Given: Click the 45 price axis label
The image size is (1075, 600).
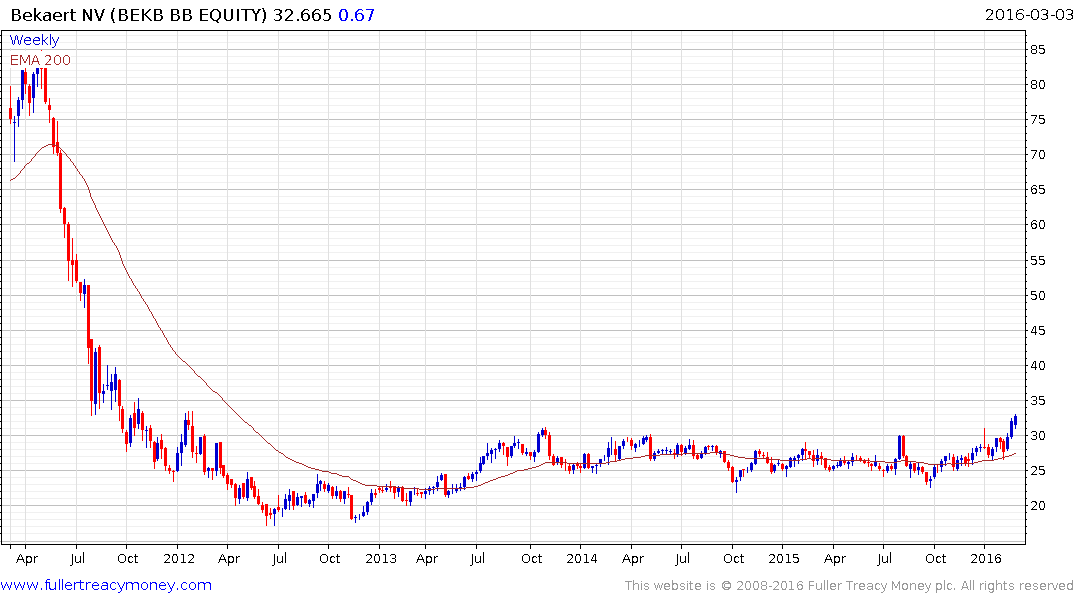Looking at the screenshot, I should (1037, 331).
